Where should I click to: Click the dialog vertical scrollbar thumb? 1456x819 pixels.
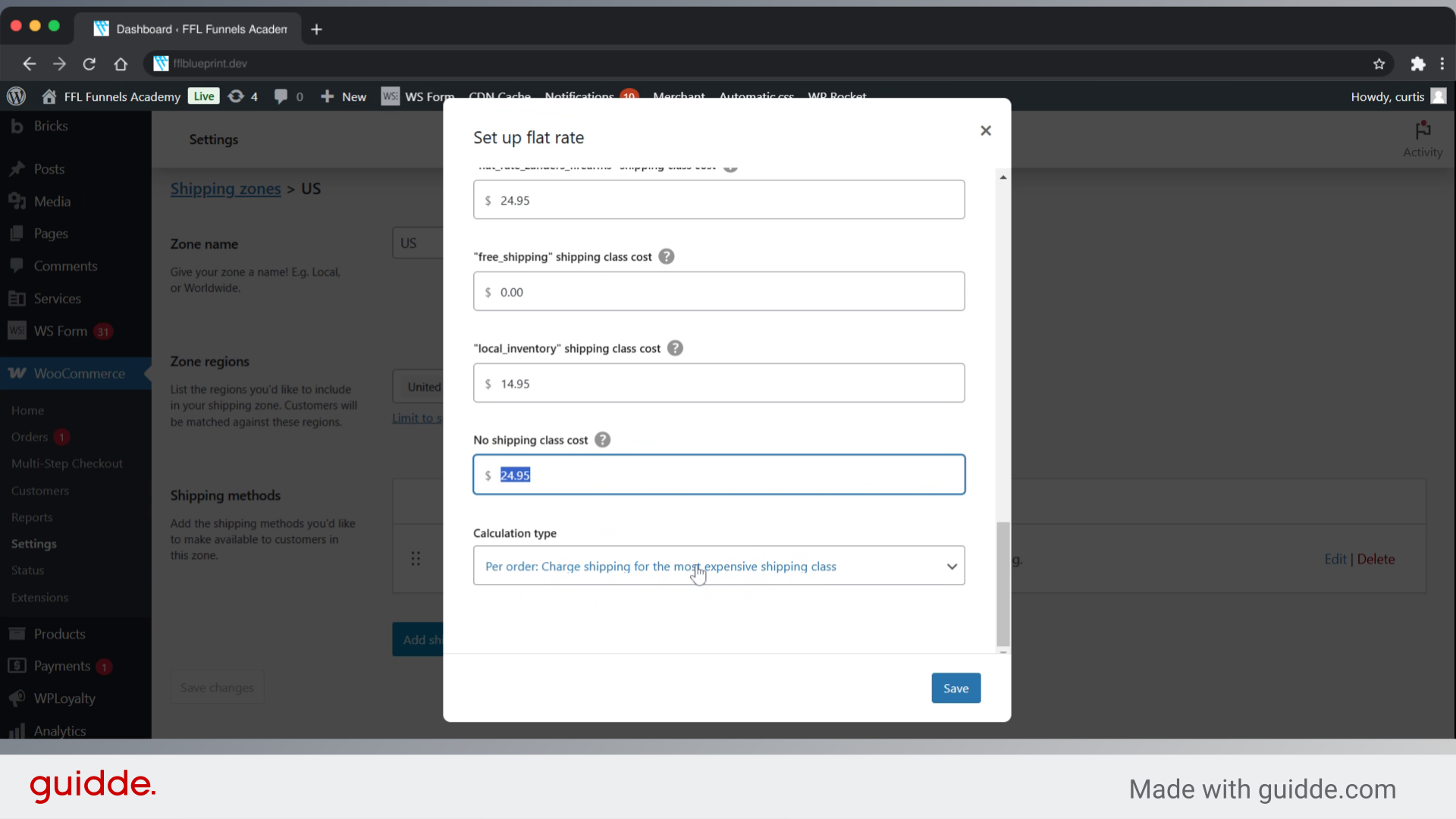coord(1003,583)
